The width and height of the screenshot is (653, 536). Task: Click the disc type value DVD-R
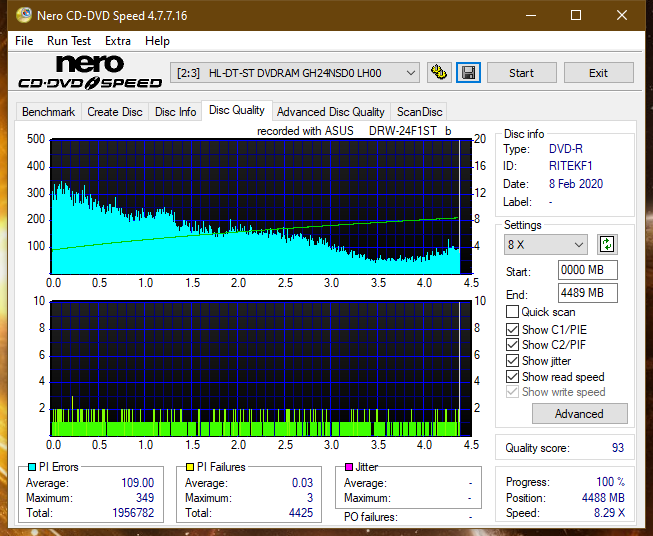(566, 149)
